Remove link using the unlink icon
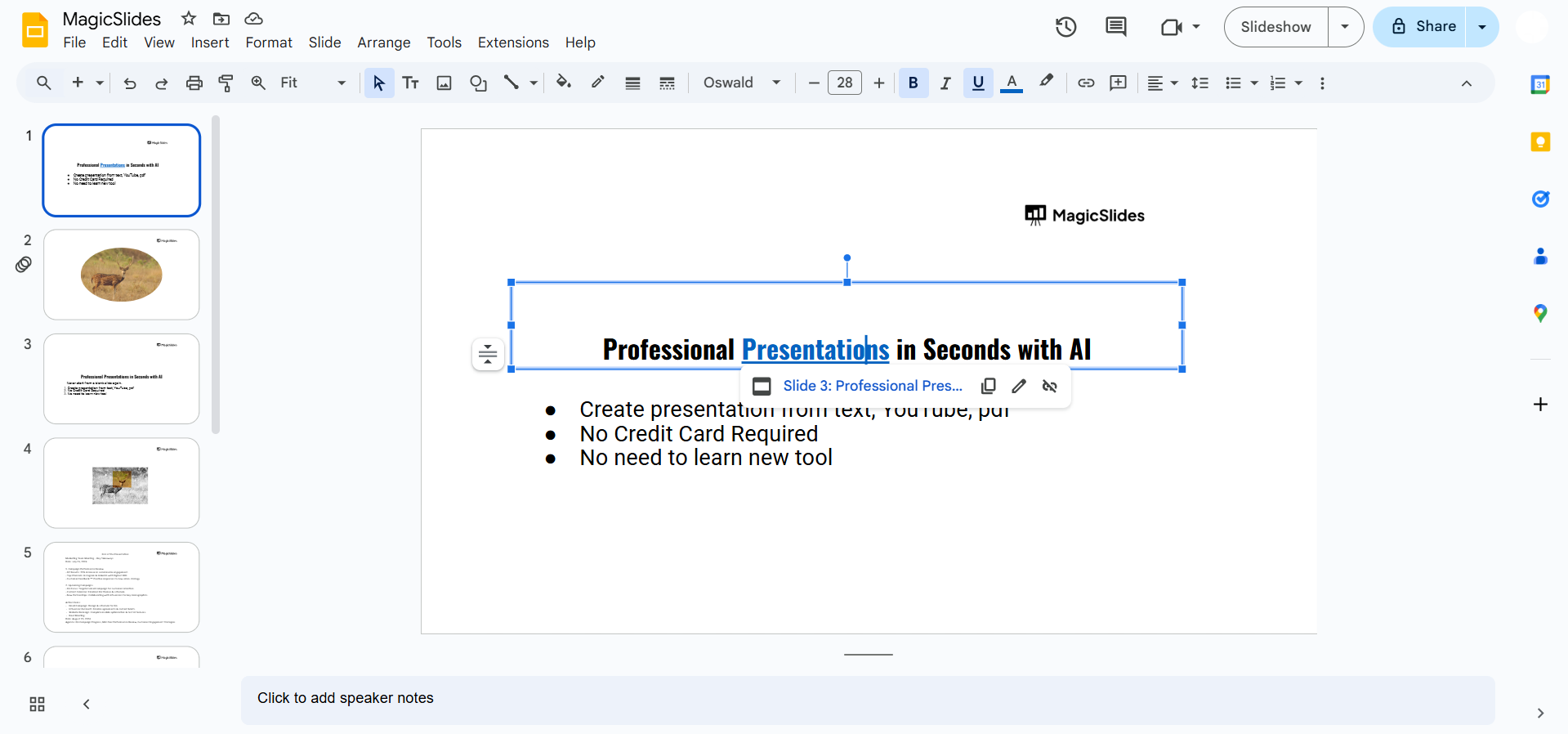 (1050, 386)
